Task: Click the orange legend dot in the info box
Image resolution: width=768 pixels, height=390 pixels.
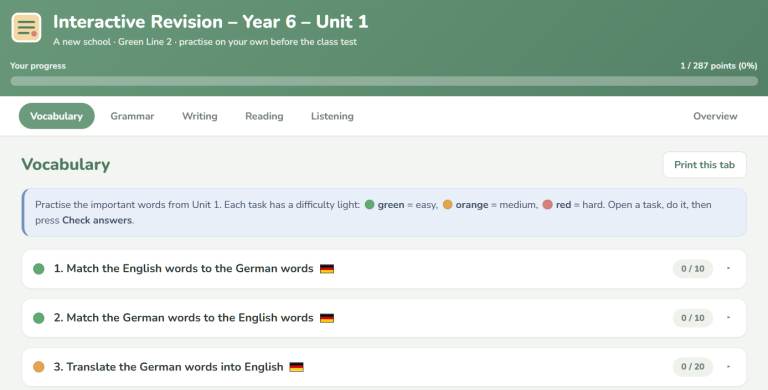Action: tap(448, 204)
